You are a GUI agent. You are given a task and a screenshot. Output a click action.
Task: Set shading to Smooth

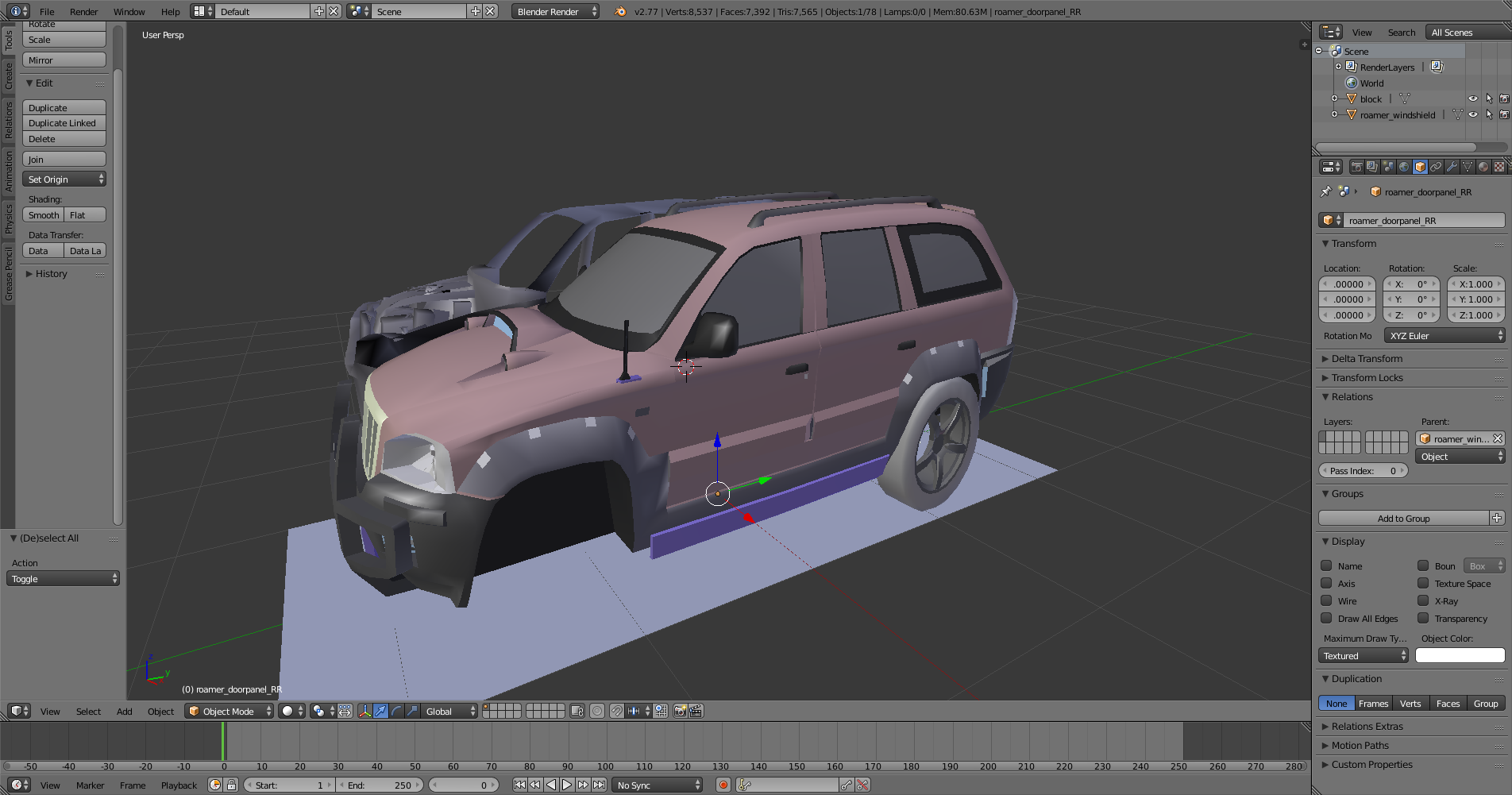(44, 215)
